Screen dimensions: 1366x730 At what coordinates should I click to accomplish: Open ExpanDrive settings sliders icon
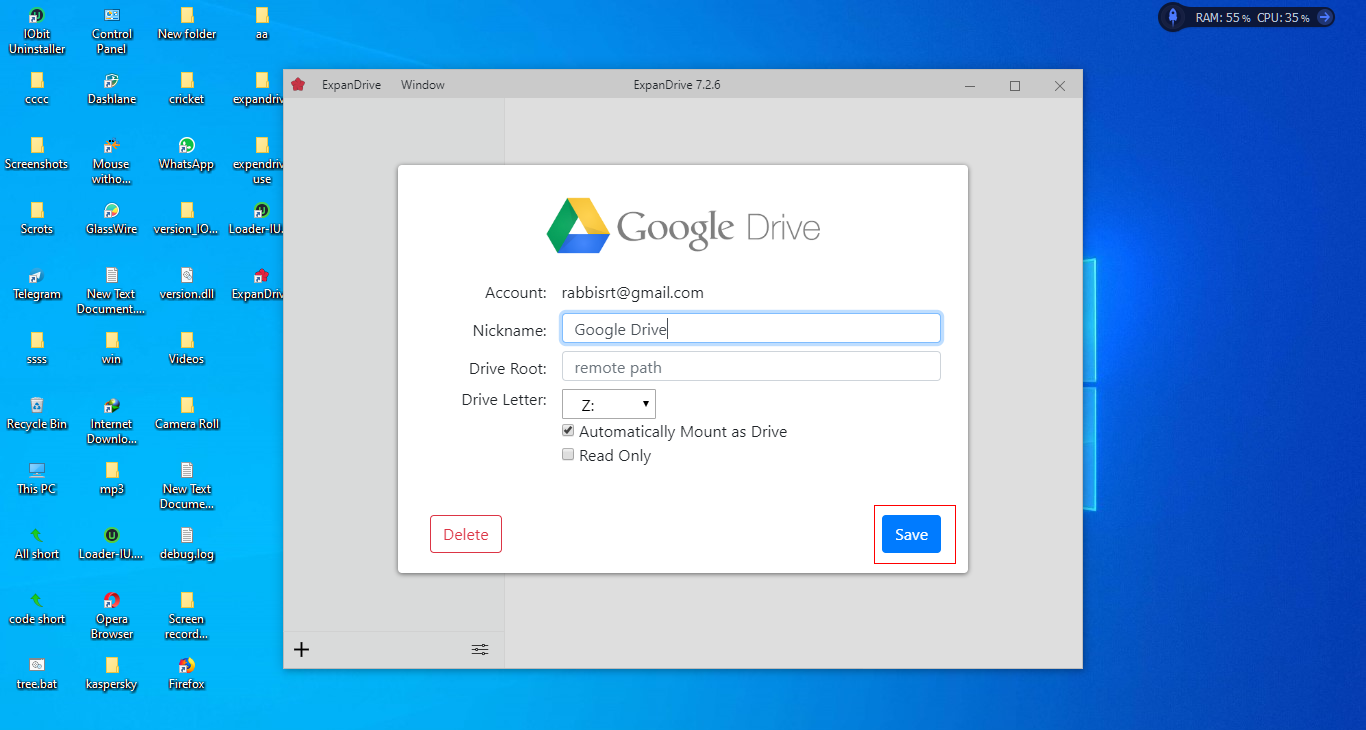click(480, 650)
